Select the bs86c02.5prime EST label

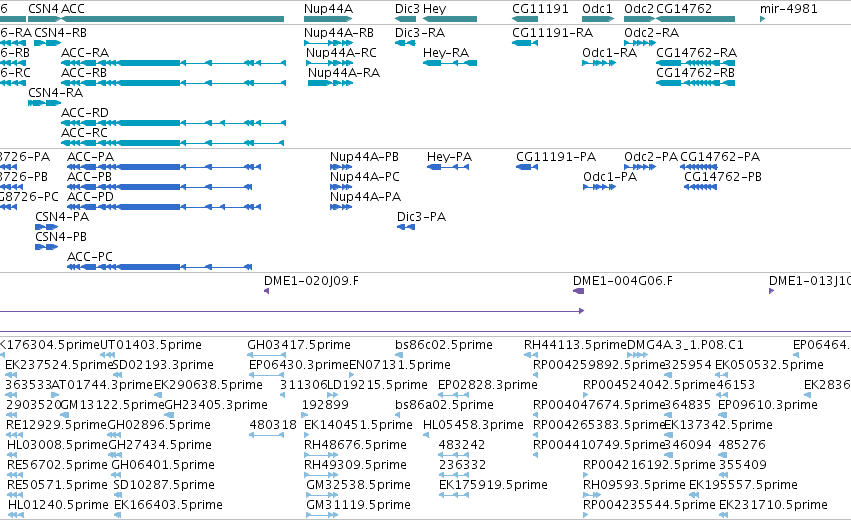443,345
